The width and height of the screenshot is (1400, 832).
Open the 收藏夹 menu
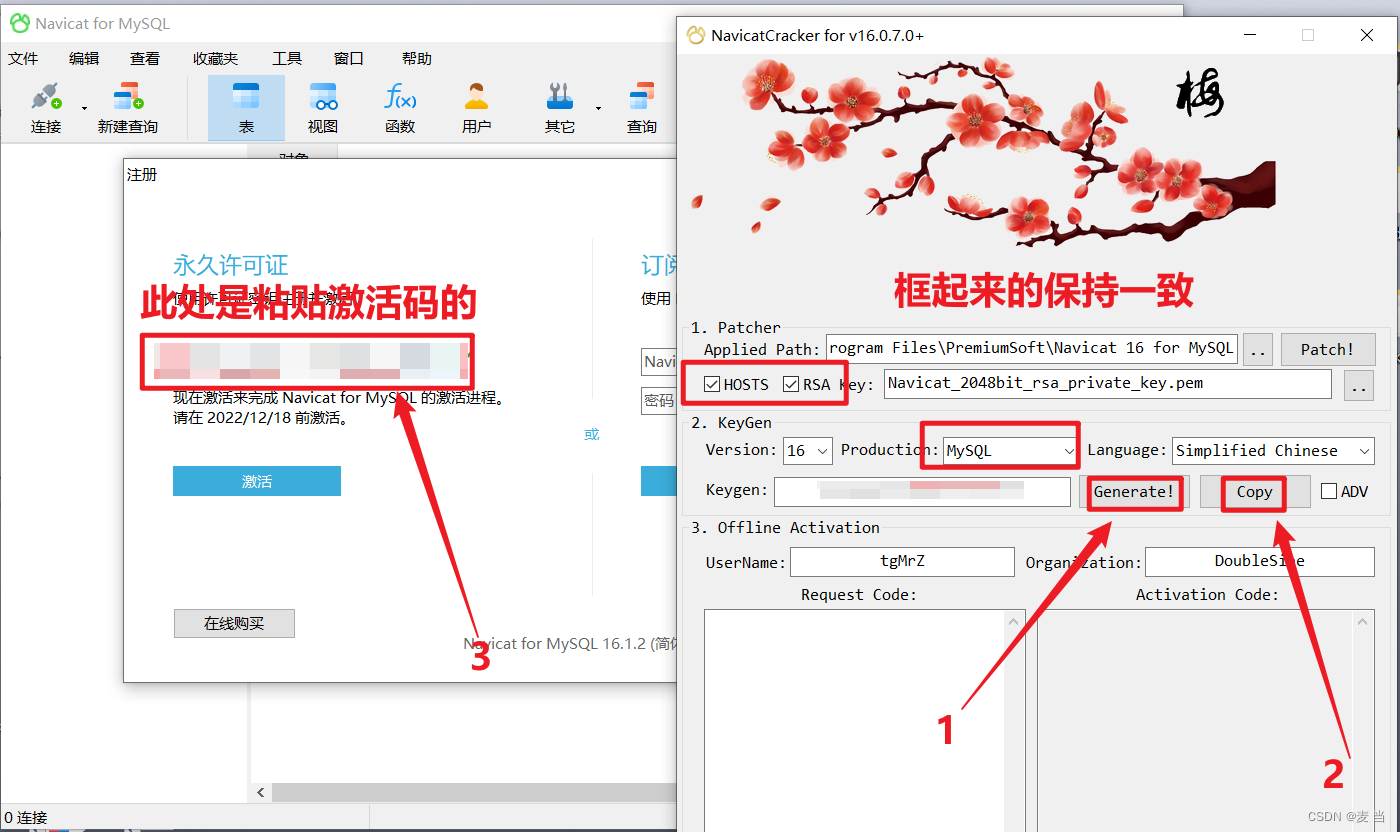(x=216, y=58)
